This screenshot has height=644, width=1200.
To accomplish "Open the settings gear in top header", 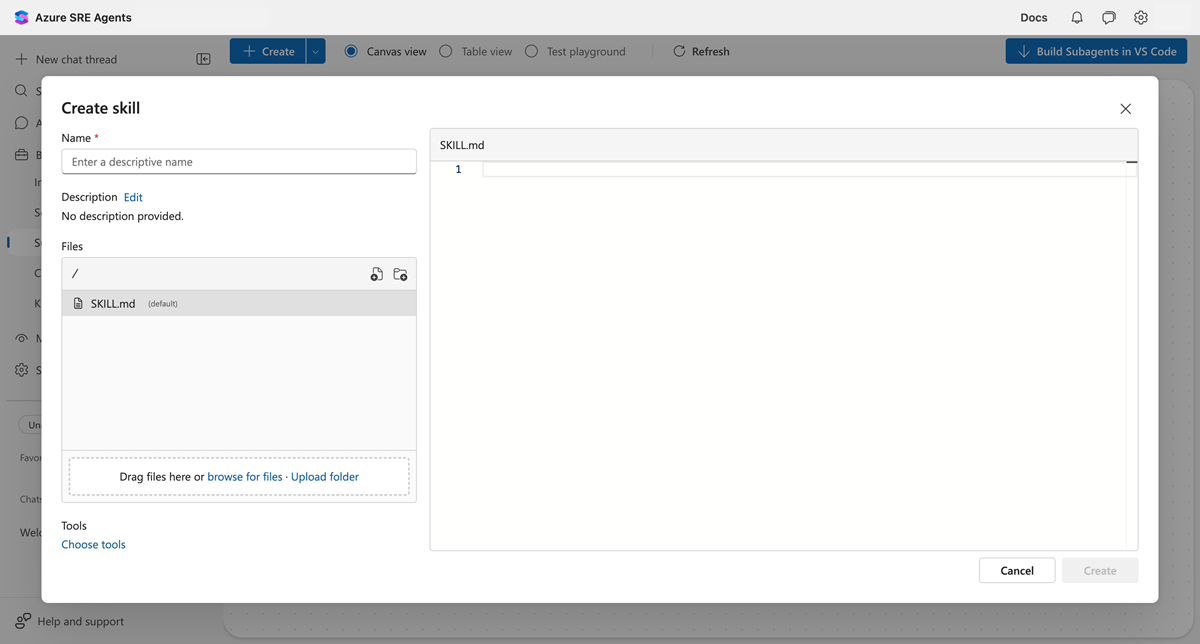I will tap(1141, 18).
